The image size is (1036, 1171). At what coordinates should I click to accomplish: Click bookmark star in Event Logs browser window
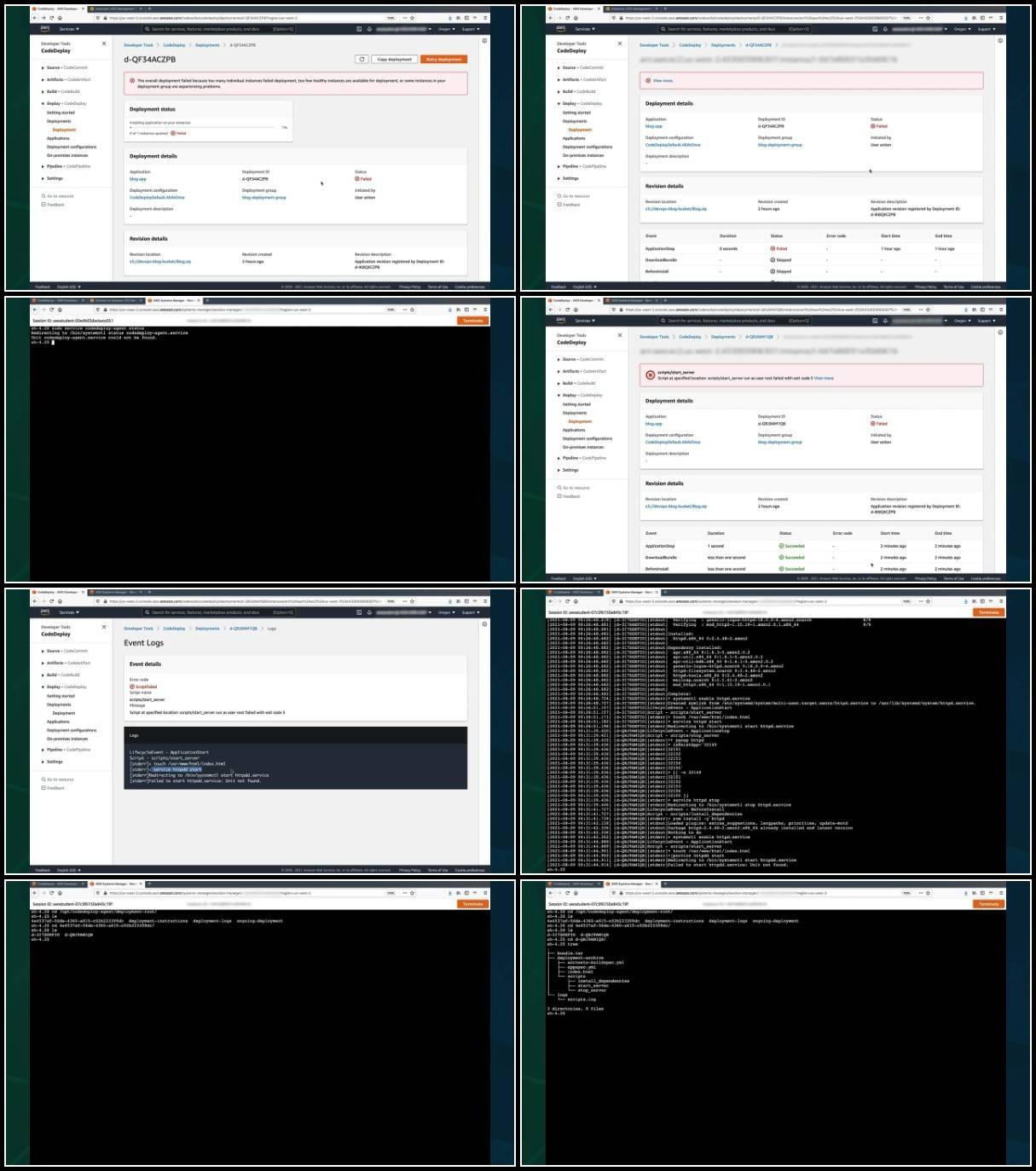[413, 601]
